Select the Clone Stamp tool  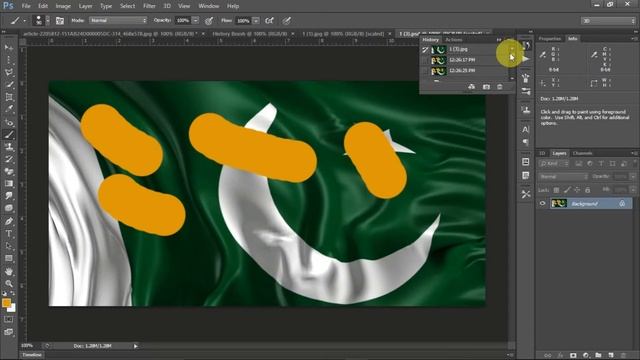click(x=9, y=147)
